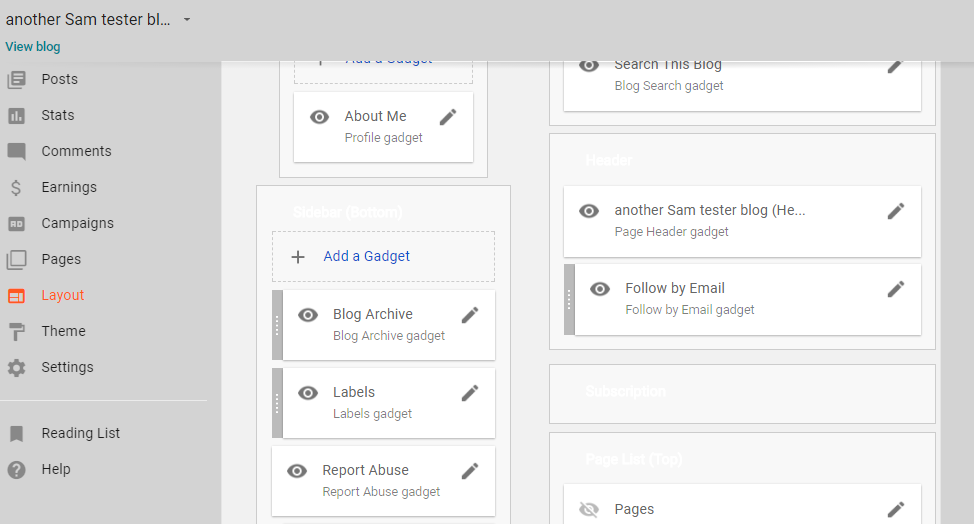Open Campaigns menu item

point(78,224)
